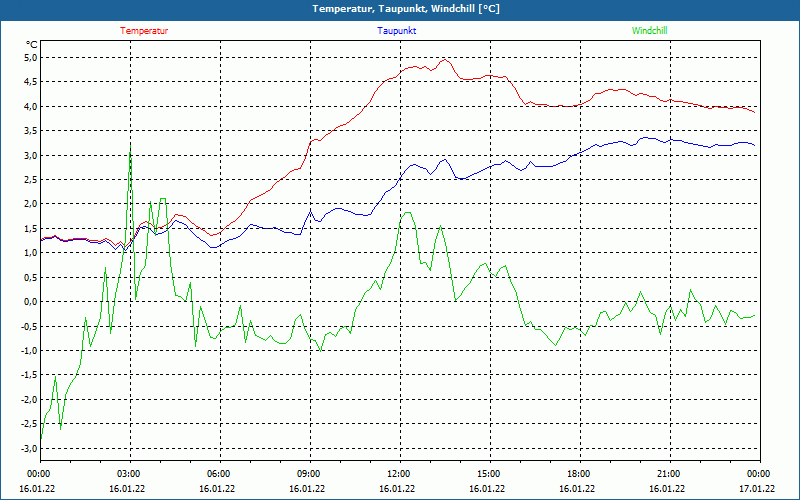The width and height of the screenshot is (800, 500).
Task: Click the 2,5 y-axis value
Action: tap(32, 180)
